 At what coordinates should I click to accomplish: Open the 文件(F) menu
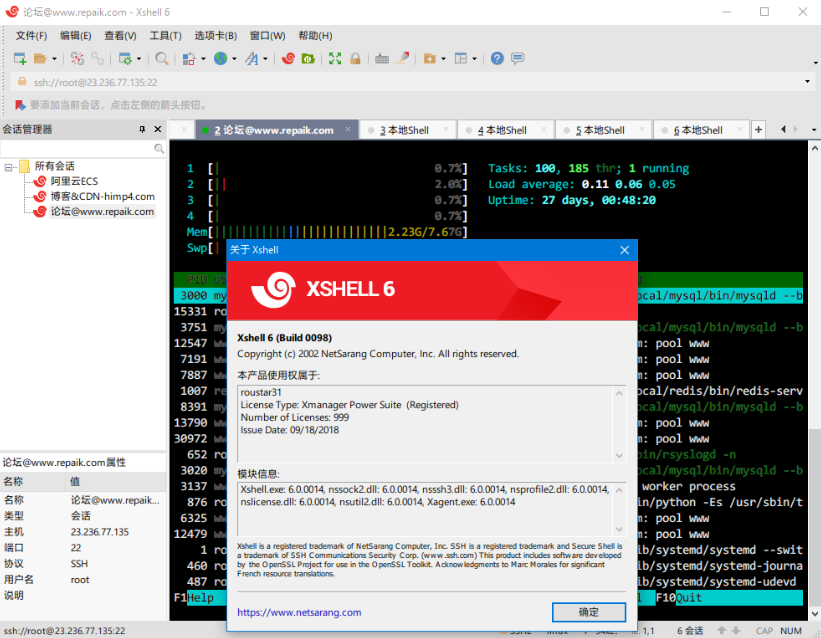(x=31, y=36)
